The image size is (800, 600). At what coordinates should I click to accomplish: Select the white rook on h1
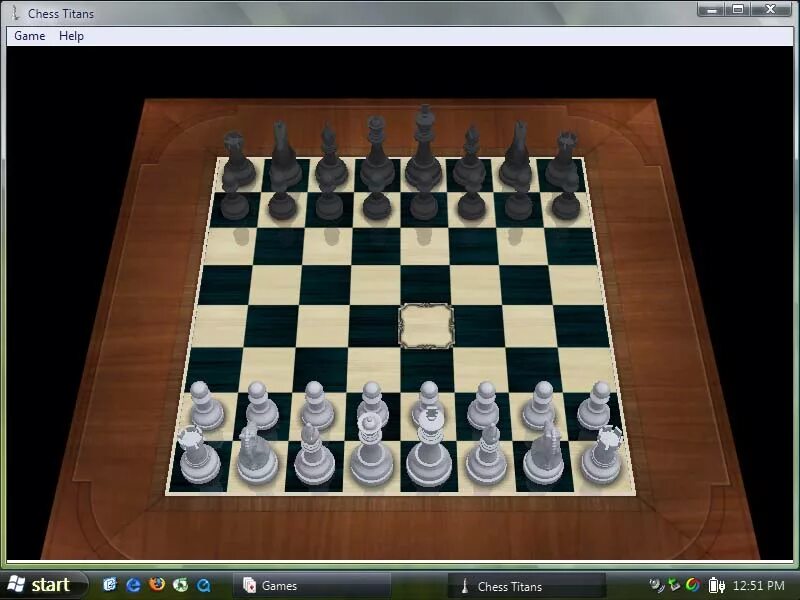[603, 455]
